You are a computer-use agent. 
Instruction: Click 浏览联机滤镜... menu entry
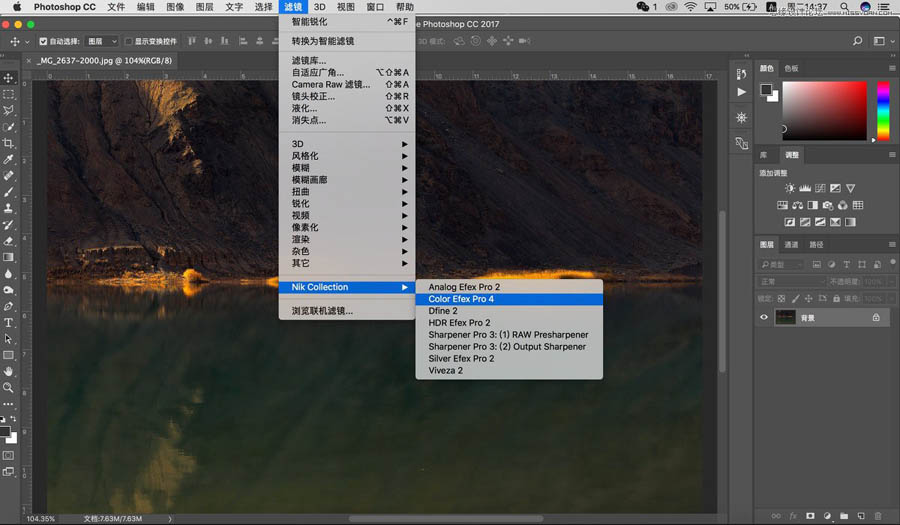[322, 311]
